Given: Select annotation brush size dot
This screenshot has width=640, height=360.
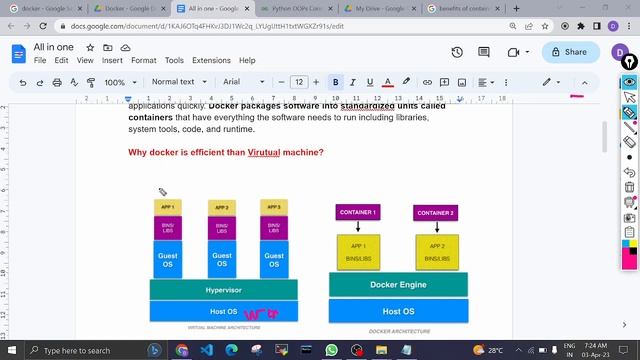Looking at the screenshot, I should point(629,157).
